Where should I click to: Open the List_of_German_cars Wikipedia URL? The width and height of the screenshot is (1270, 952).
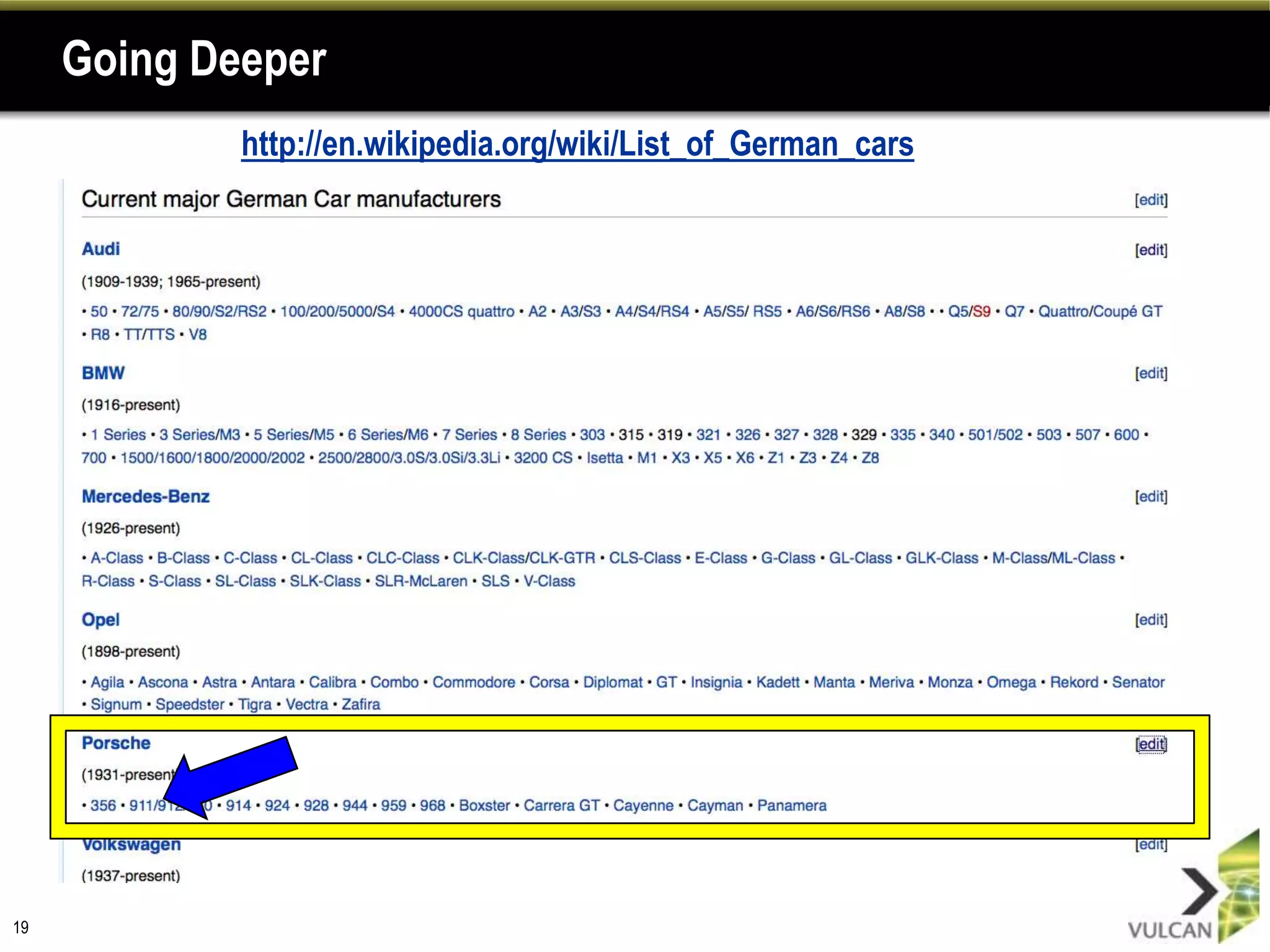pos(577,144)
